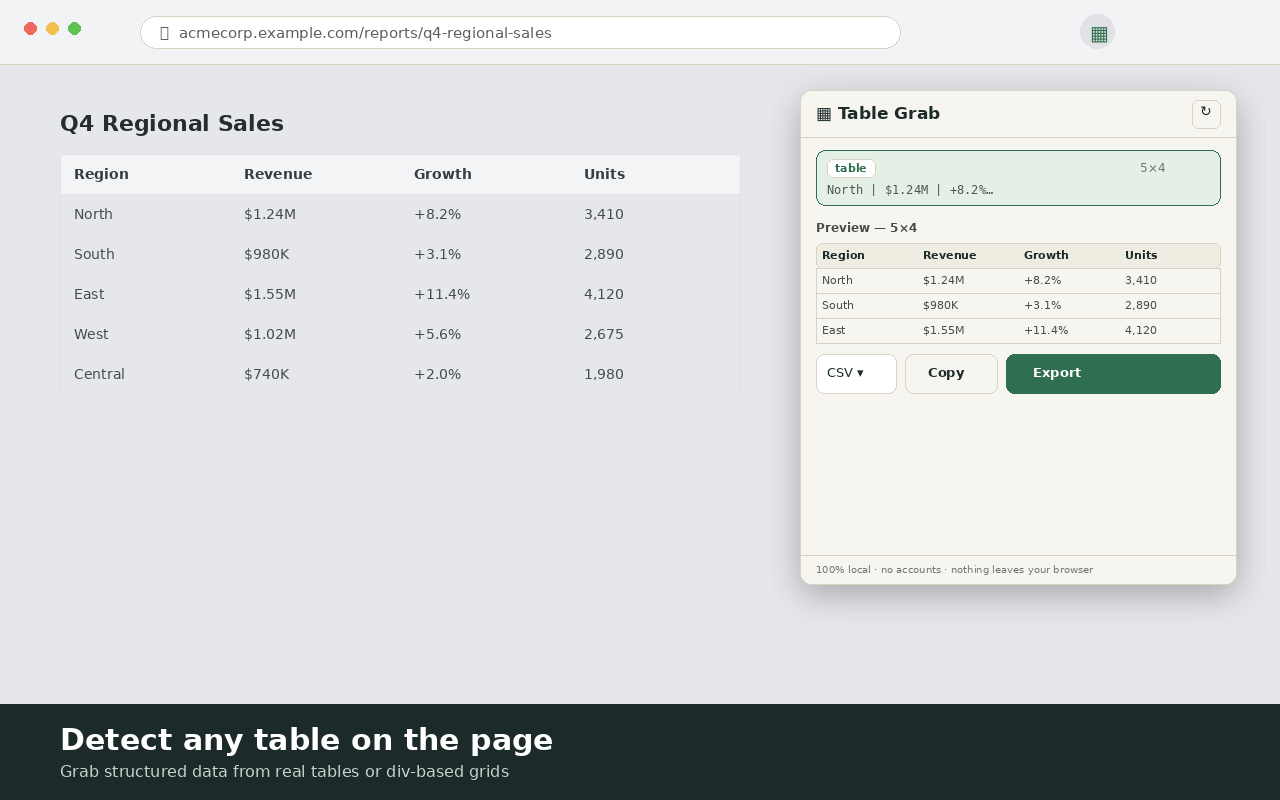Click the Revenue header in main table
Screen dimensions: 1280x800
[x=278, y=174]
